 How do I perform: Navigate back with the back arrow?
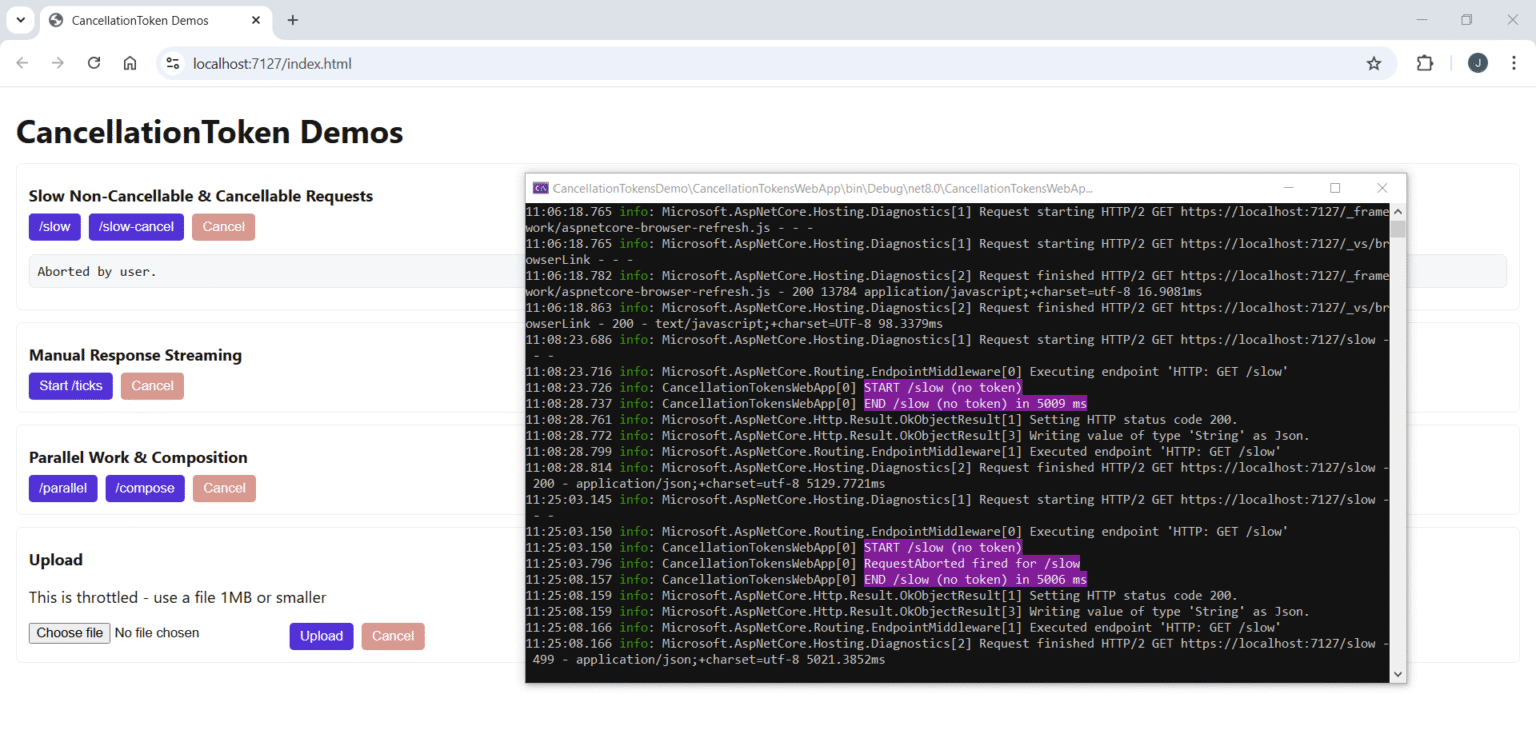pos(22,63)
